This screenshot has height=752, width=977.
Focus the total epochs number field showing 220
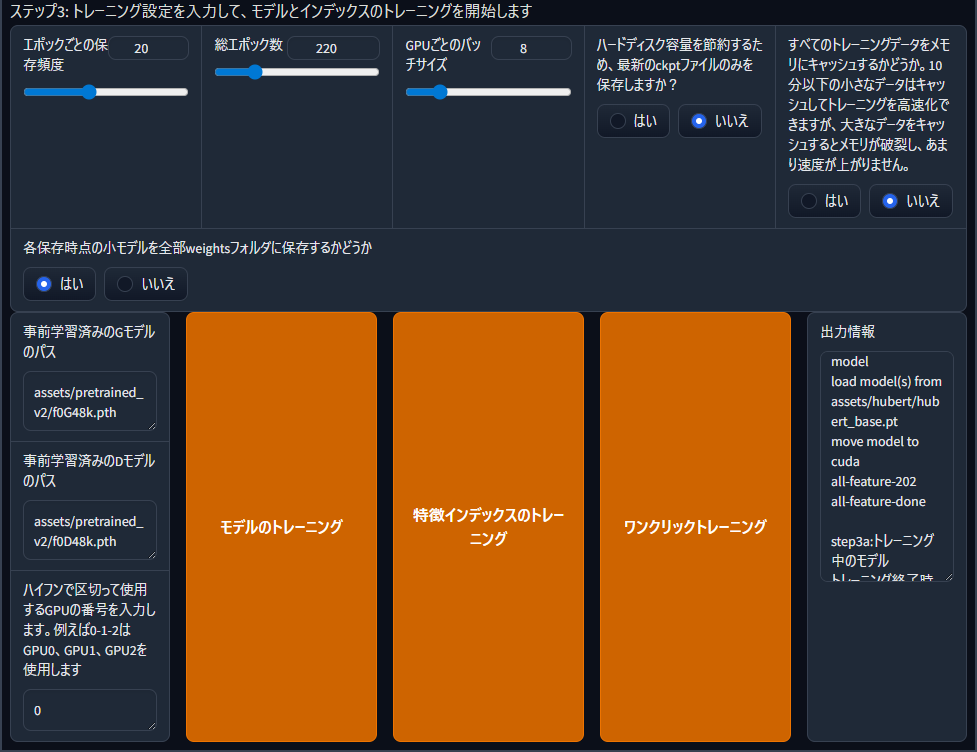pyautogui.click(x=332, y=48)
